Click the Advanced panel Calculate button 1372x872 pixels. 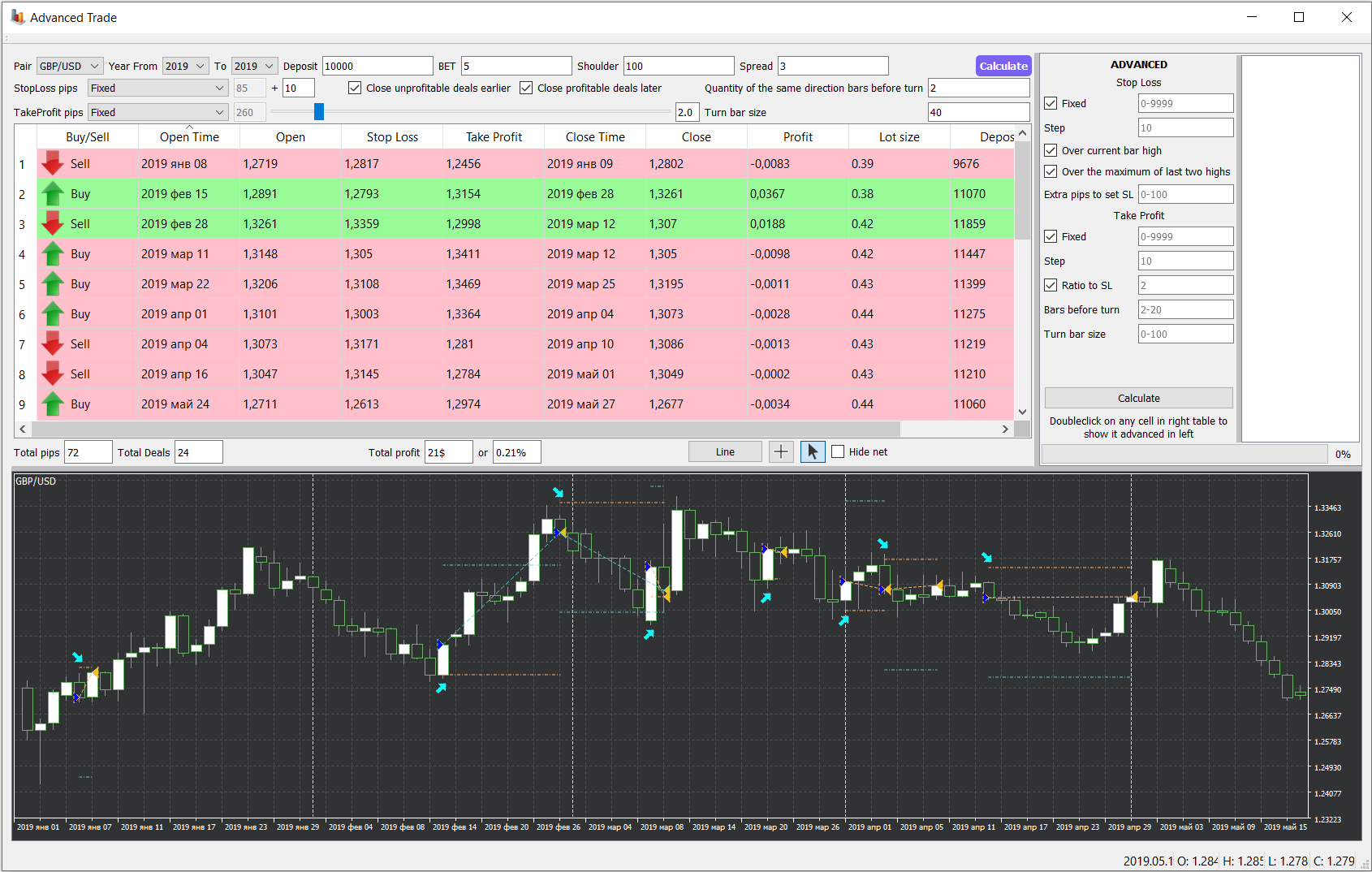pos(1138,398)
